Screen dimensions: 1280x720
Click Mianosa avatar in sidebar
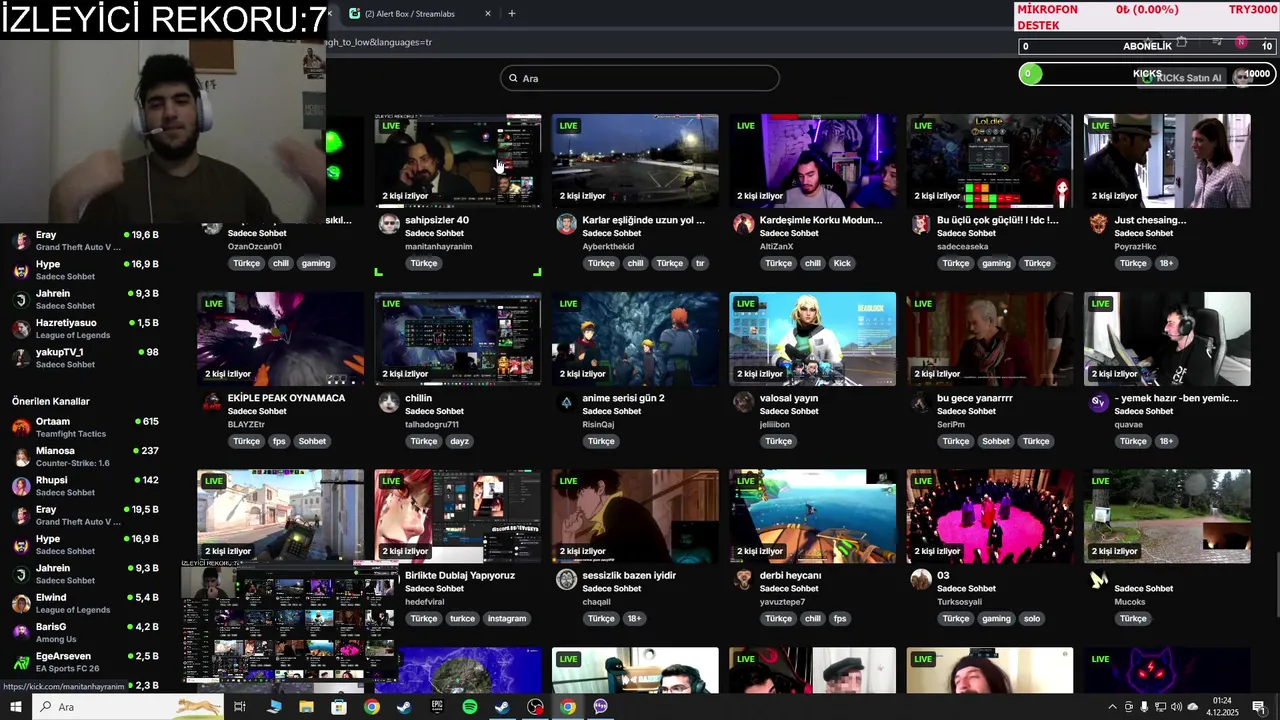(x=21, y=457)
